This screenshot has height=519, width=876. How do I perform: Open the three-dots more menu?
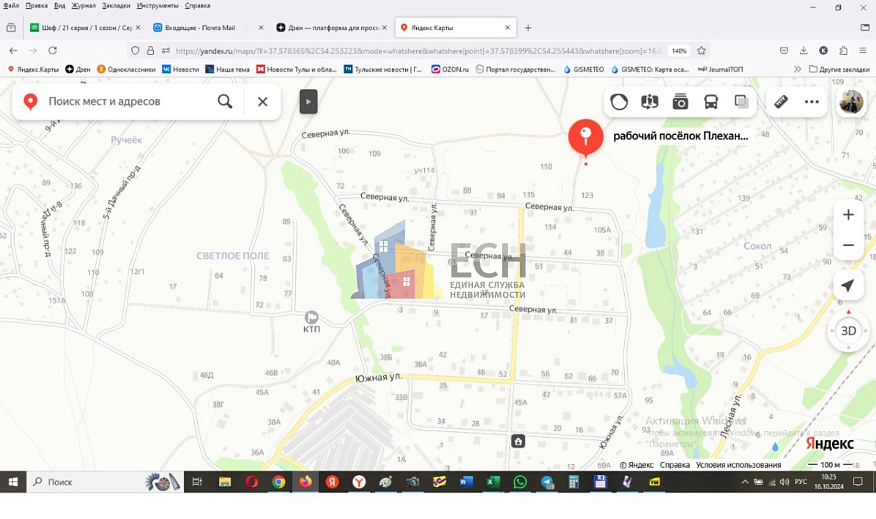812,102
